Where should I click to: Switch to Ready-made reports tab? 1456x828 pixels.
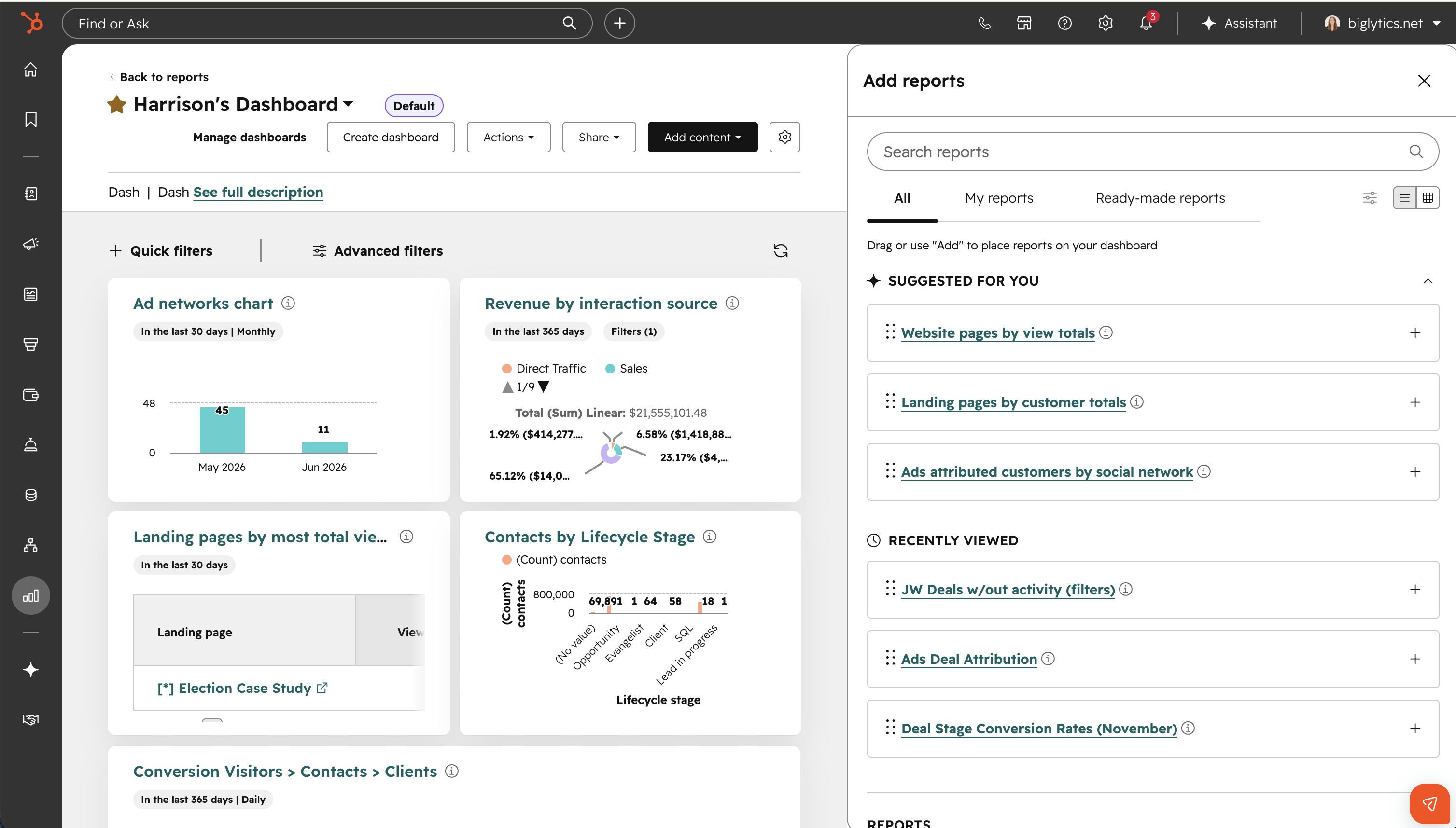[x=1160, y=198]
